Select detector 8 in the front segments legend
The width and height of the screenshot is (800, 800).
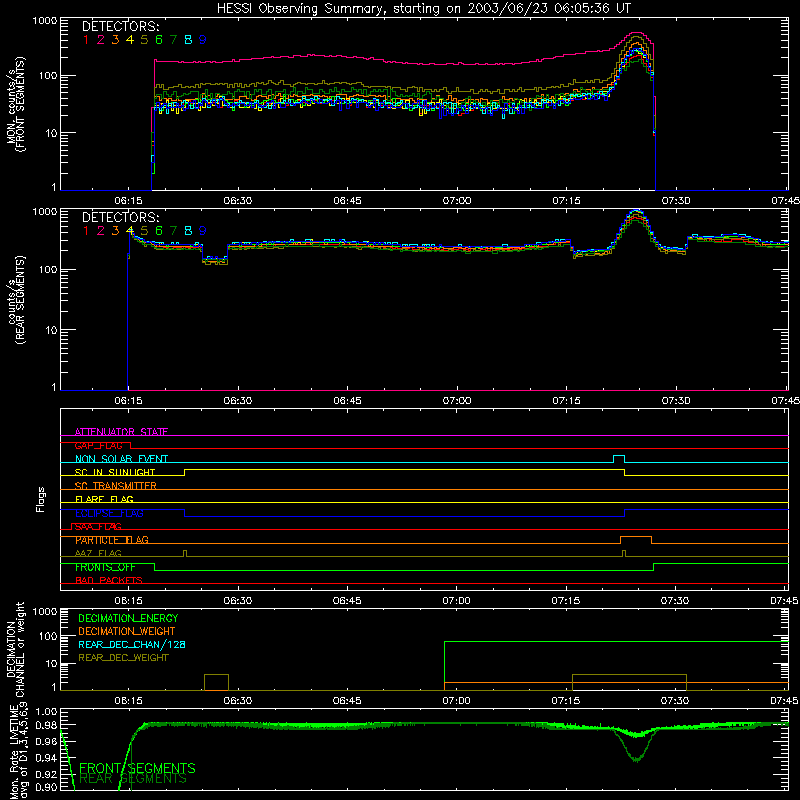click(188, 40)
